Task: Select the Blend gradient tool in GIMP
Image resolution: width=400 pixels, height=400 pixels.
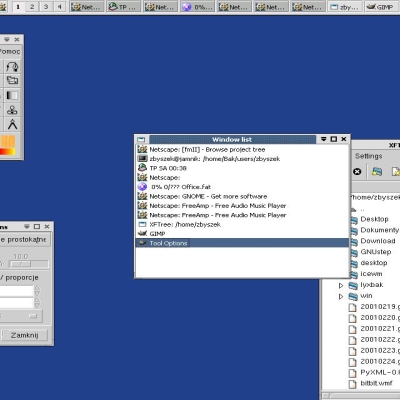Action: 12,95
